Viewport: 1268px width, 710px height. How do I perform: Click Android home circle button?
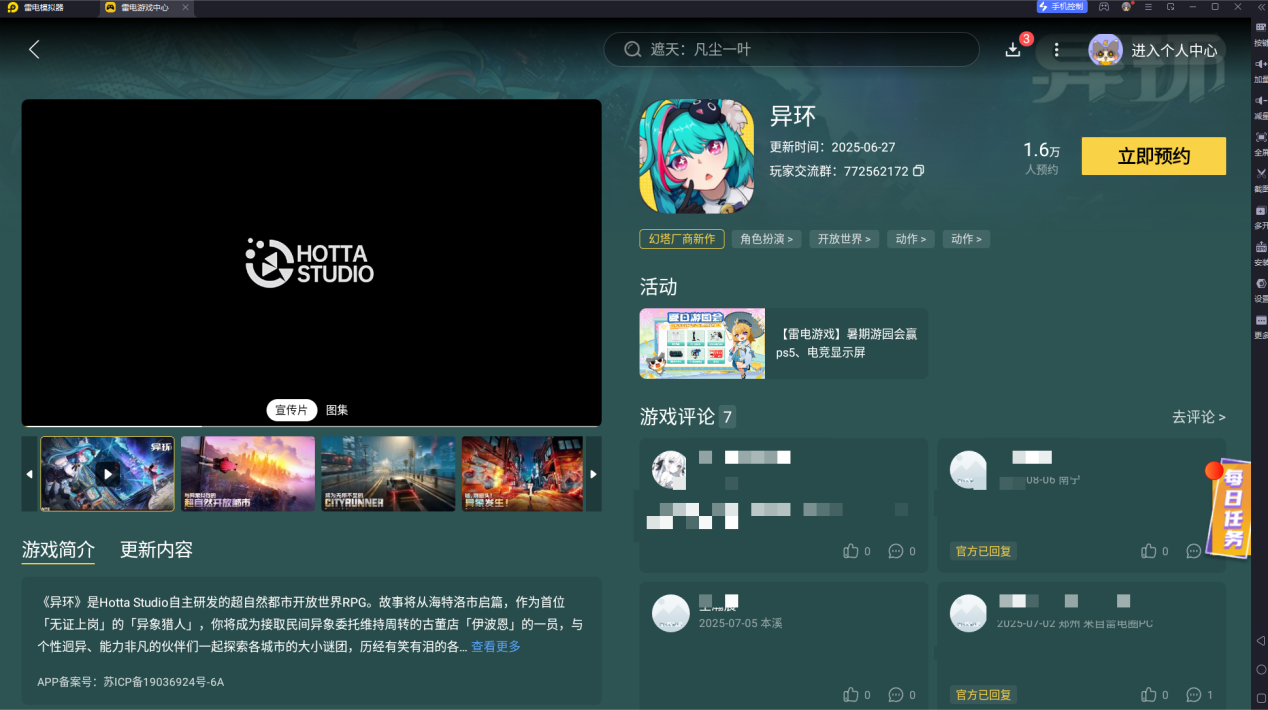point(1260,669)
